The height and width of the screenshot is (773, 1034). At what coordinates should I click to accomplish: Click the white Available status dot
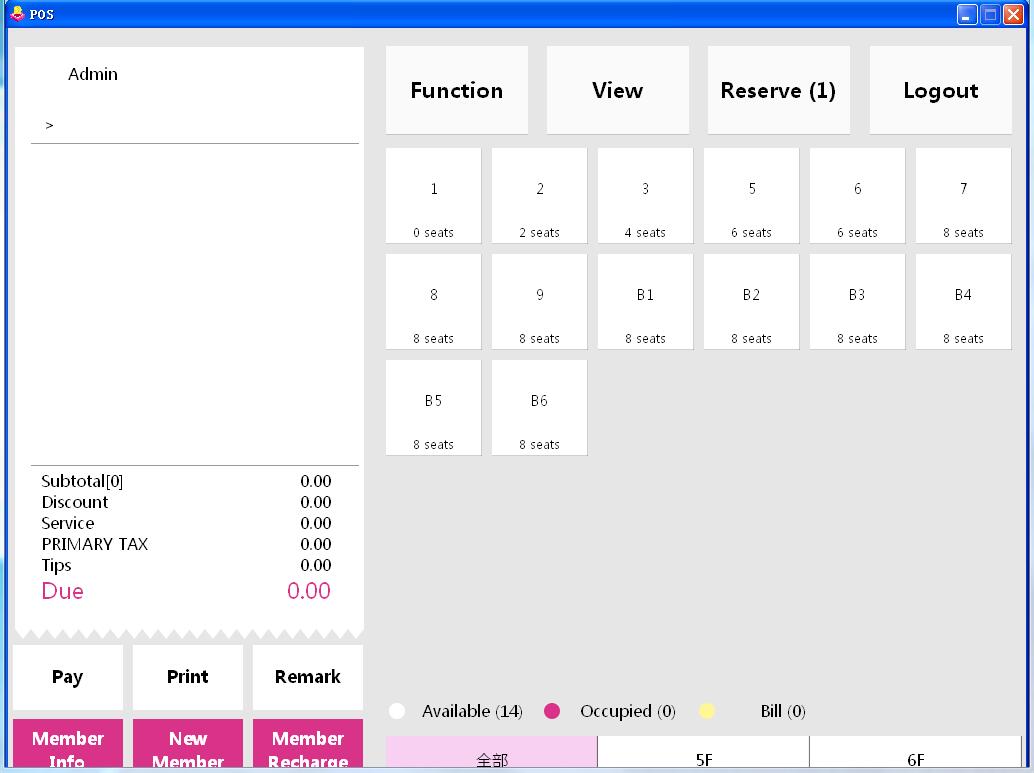[397, 711]
